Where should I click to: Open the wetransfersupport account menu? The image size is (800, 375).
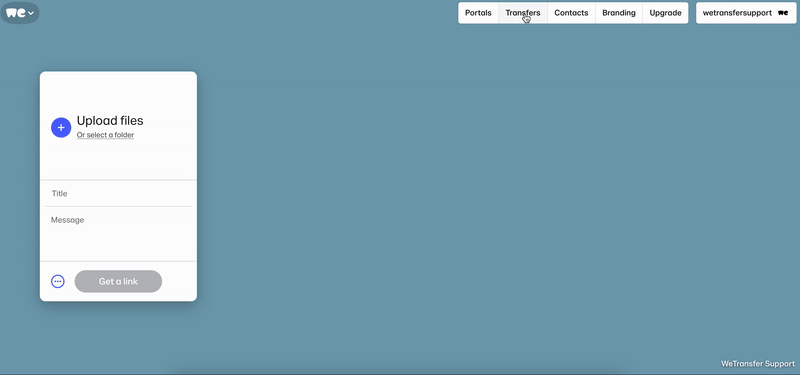pos(746,13)
